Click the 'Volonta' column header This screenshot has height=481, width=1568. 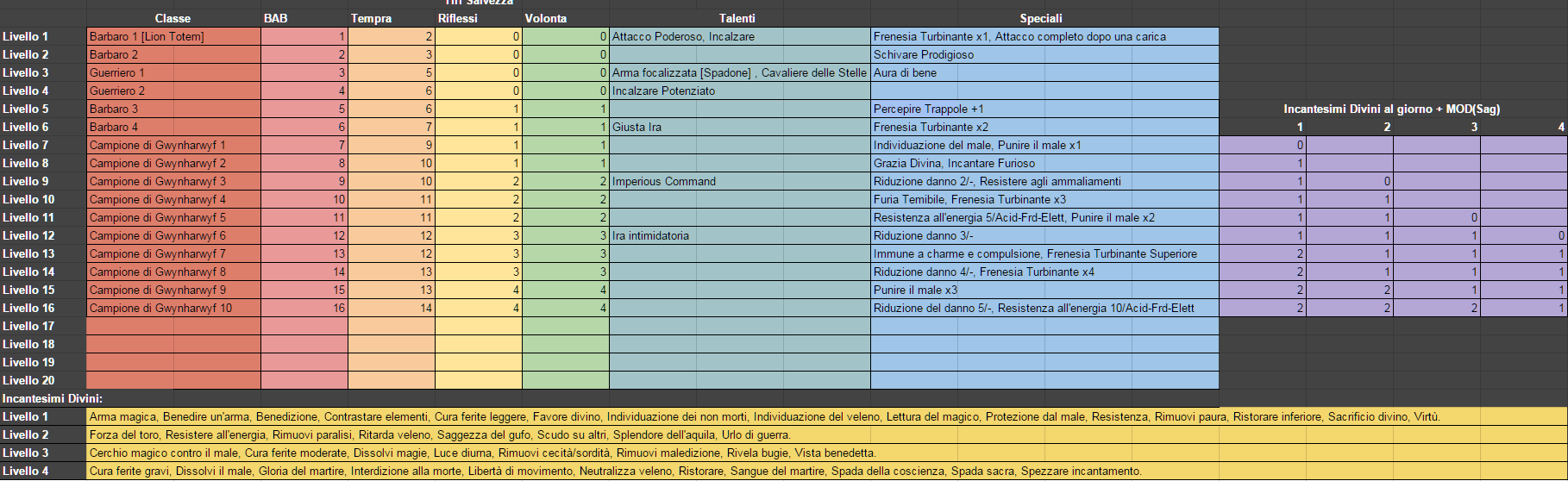[x=566, y=18]
